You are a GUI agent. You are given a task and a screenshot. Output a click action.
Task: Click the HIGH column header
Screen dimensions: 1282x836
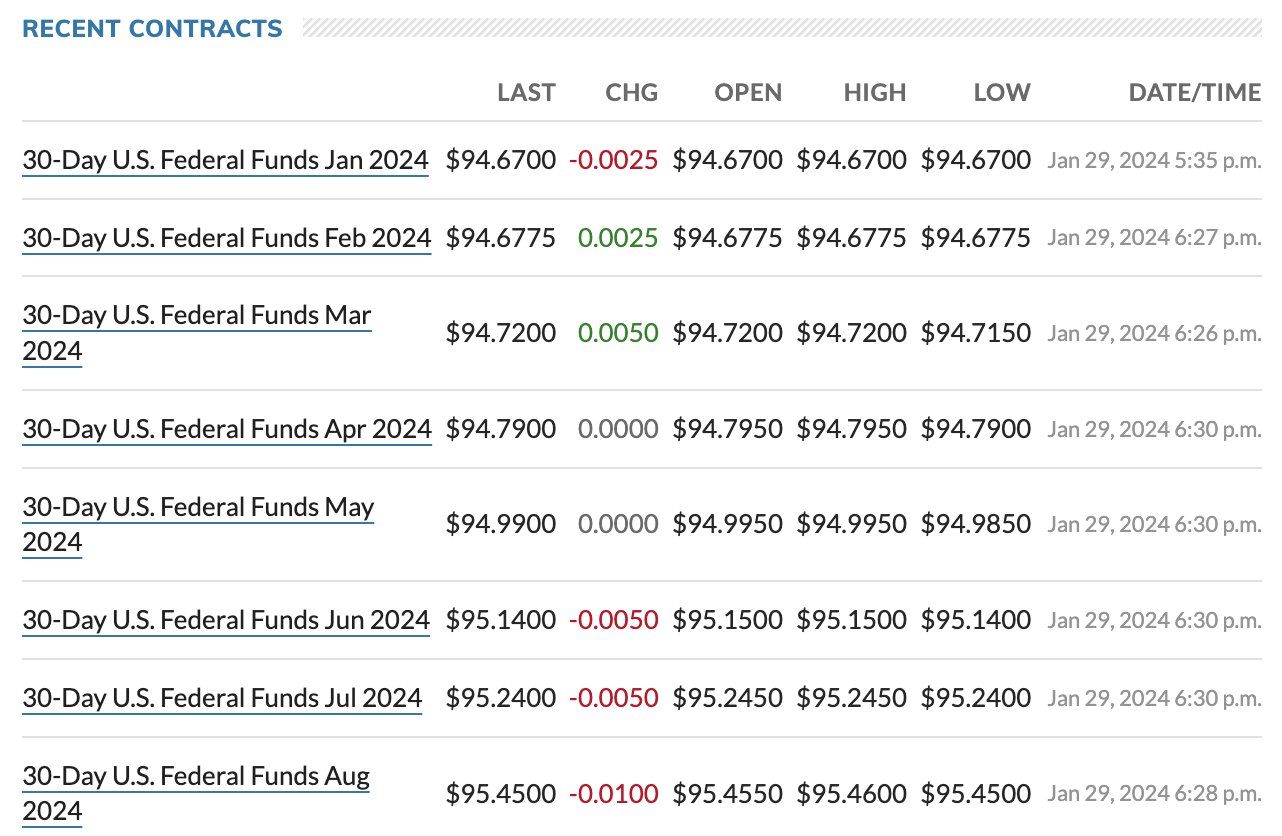[x=875, y=93]
